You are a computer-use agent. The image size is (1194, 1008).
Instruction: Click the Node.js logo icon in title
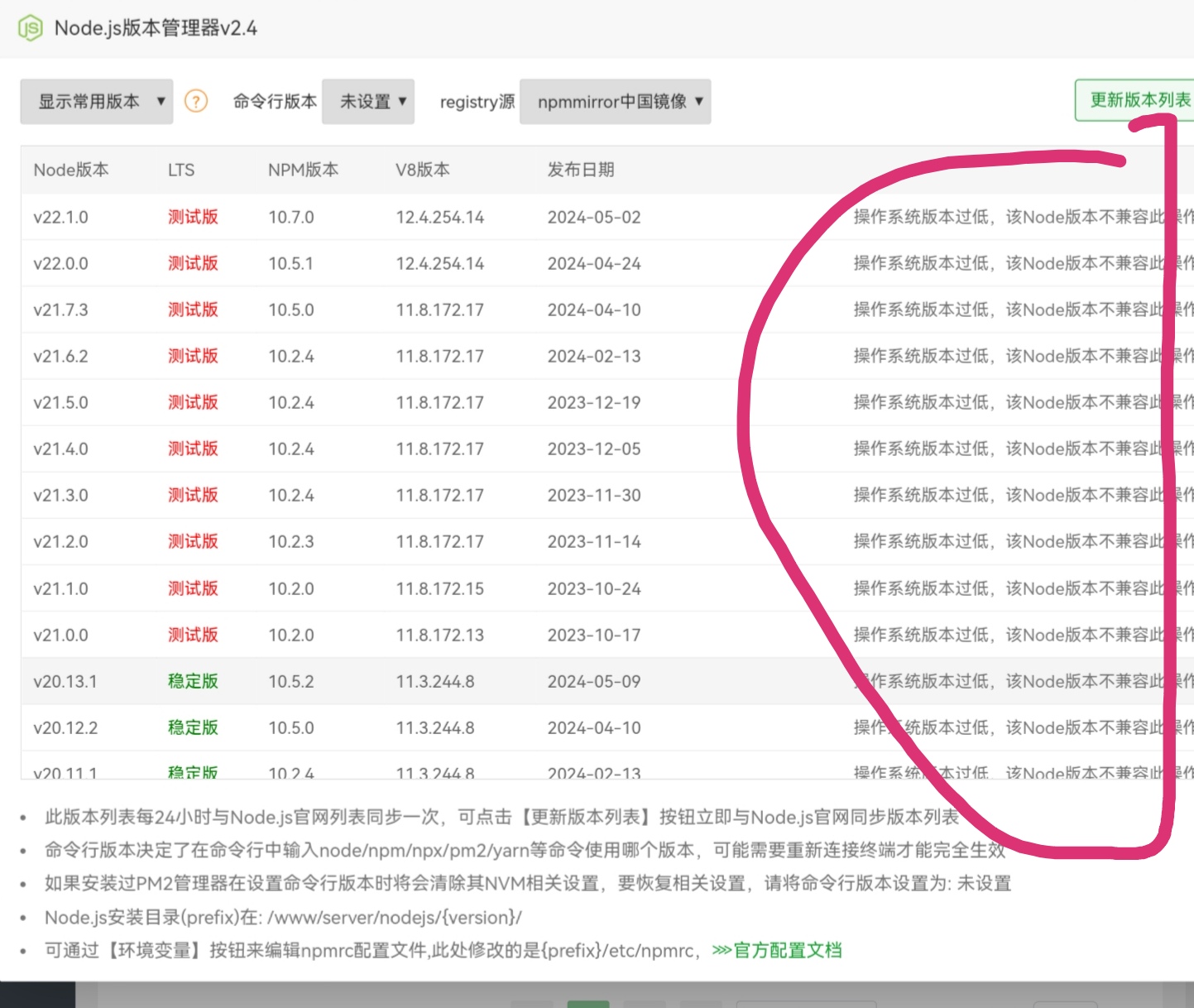(x=30, y=28)
